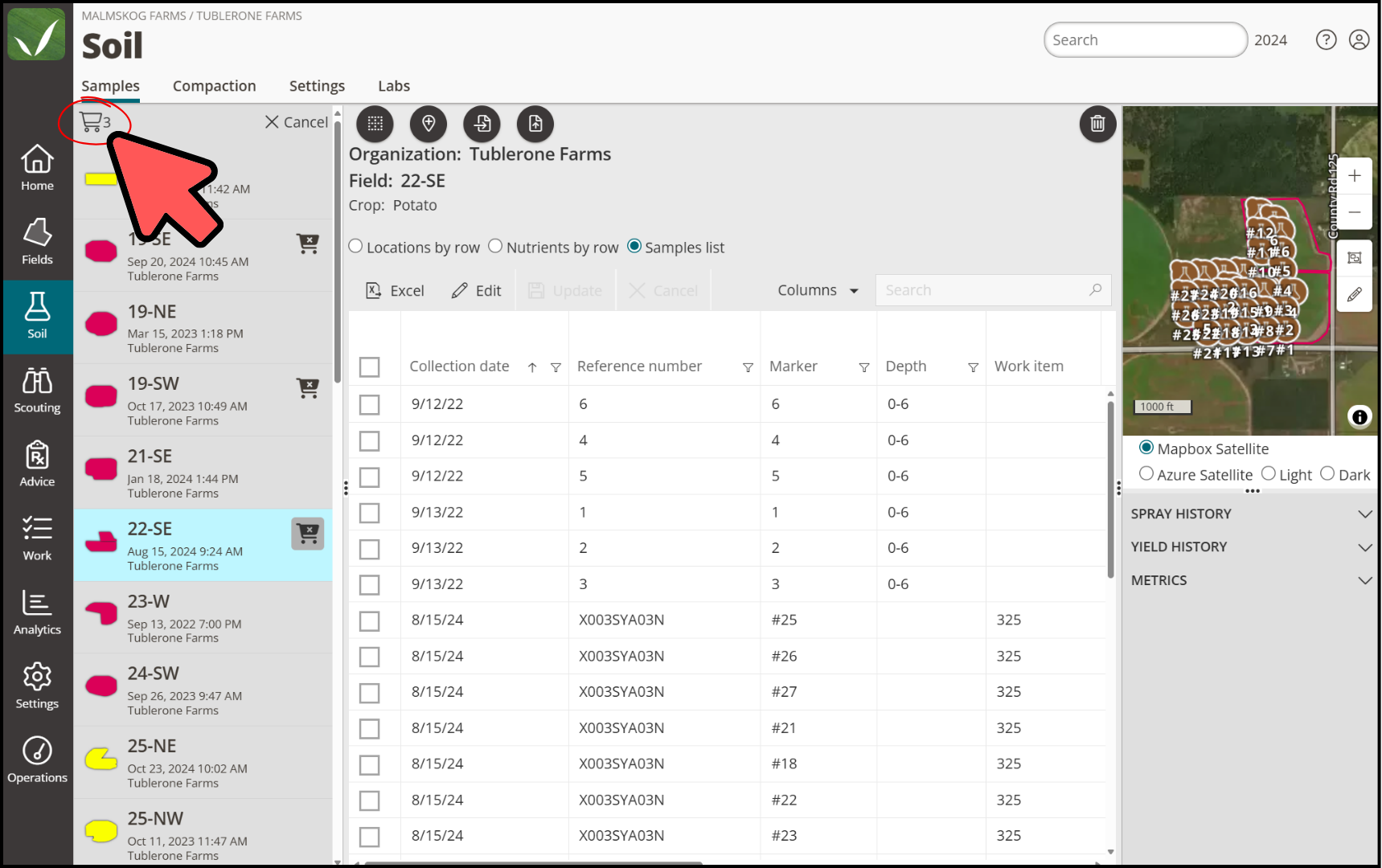Expand the Yield History section
Image resolution: width=1382 pixels, height=868 pixels.
[1251, 547]
